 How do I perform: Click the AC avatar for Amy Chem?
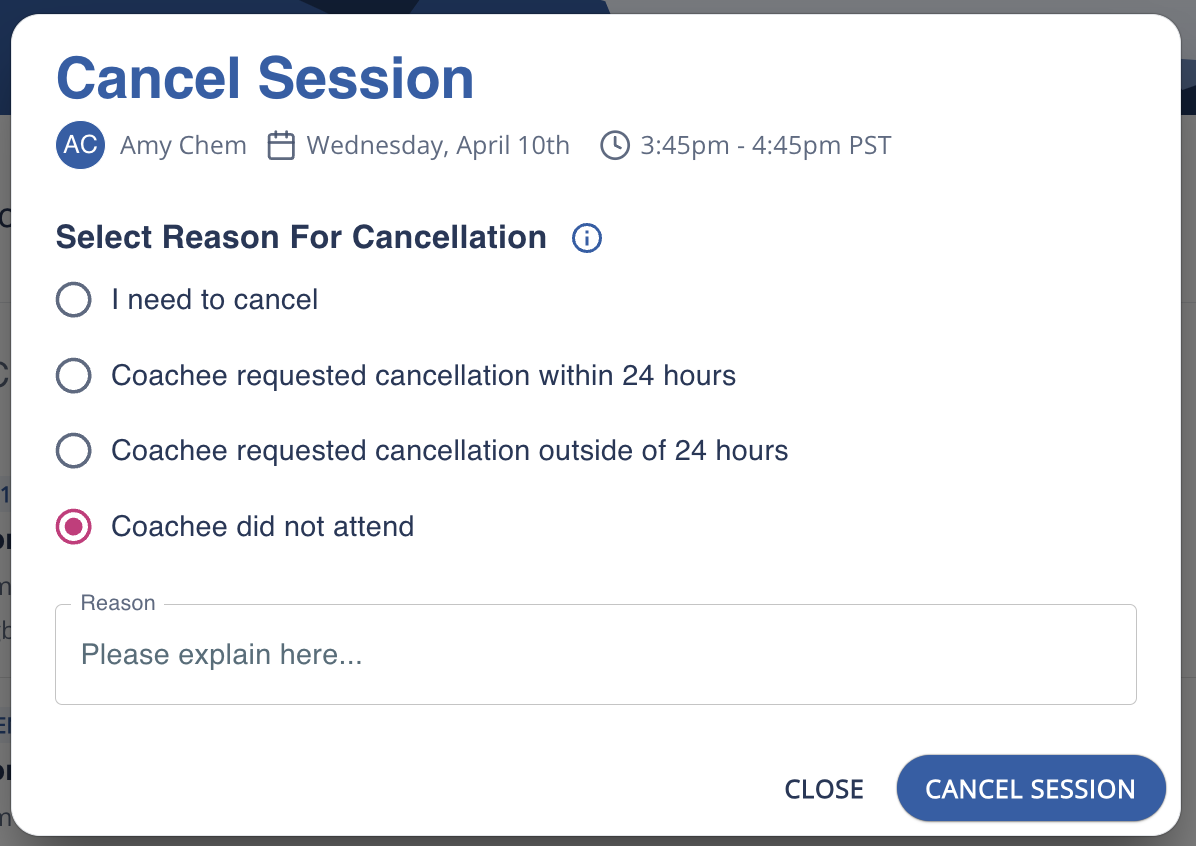point(80,146)
